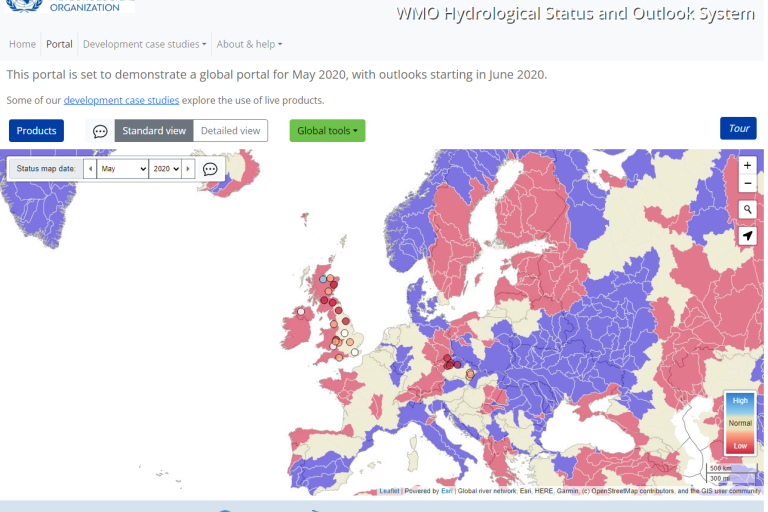
Task: Follow the development case studies link
Action: (121, 100)
